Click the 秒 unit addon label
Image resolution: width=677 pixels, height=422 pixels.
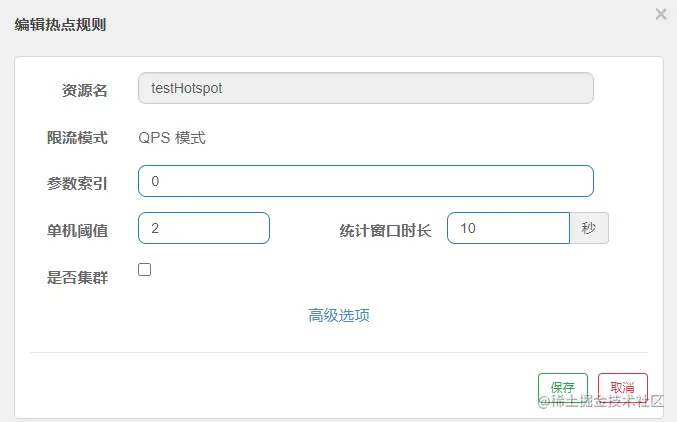(589, 228)
